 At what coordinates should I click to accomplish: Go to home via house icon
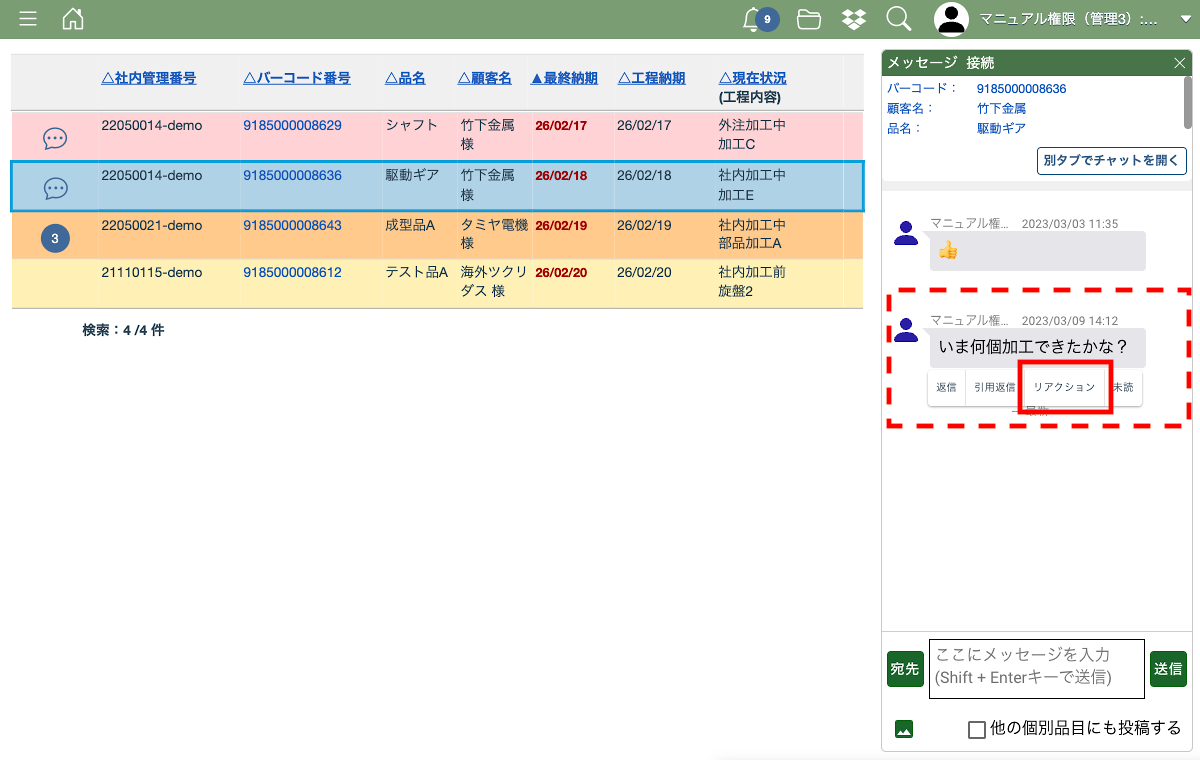[x=73, y=19]
